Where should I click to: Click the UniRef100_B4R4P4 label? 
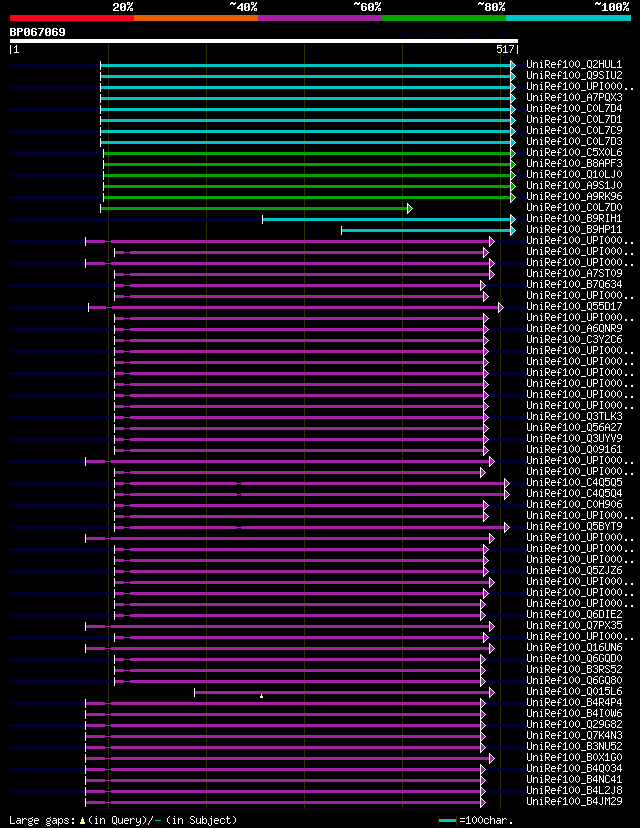[574, 703]
